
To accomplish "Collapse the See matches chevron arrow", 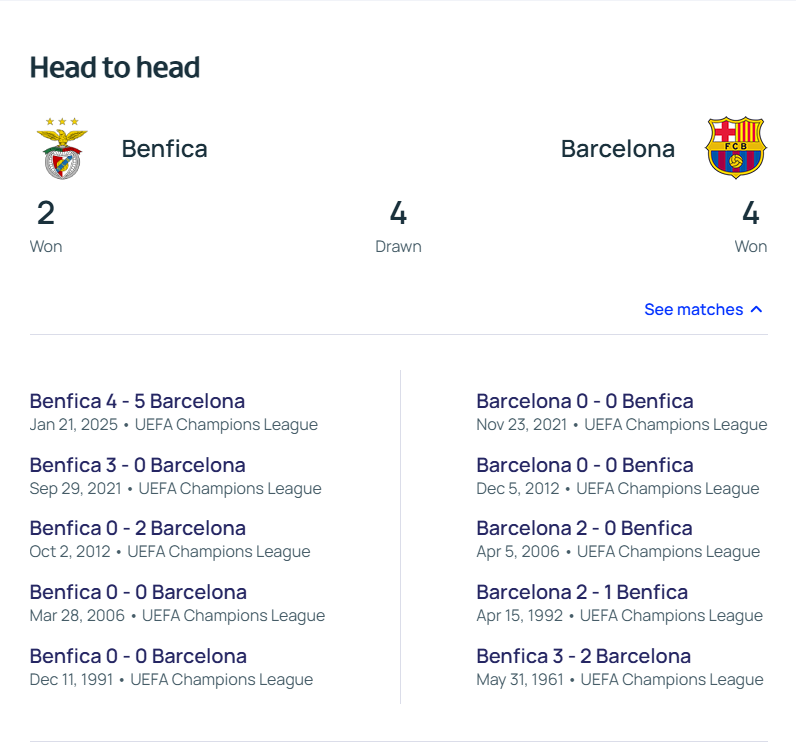I will 756,310.
